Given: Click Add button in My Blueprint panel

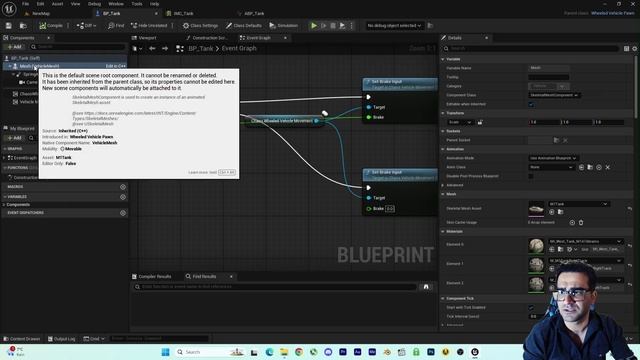Looking at the screenshot, I should coord(14,138).
